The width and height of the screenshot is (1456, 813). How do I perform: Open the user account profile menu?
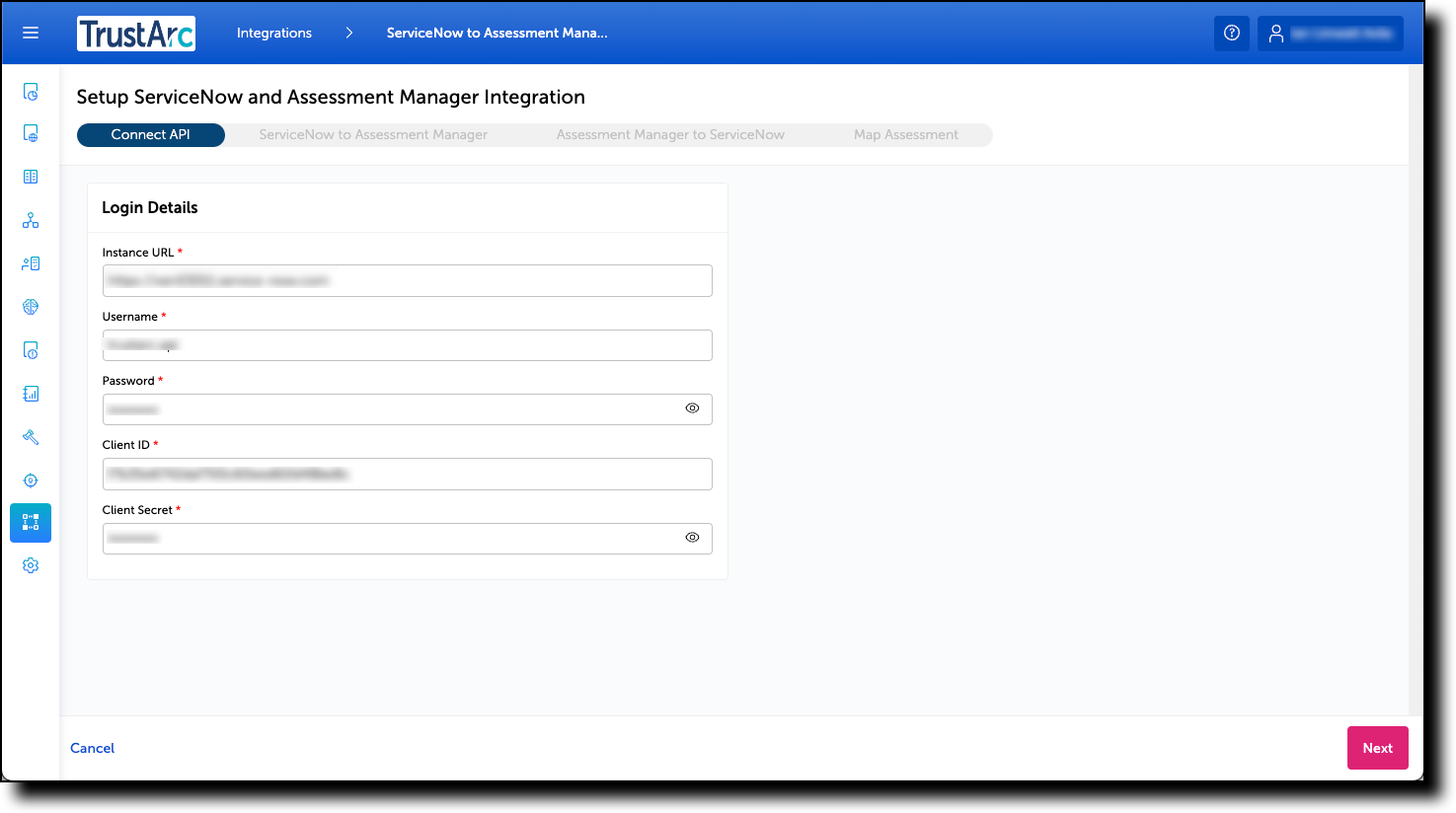point(1330,33)
